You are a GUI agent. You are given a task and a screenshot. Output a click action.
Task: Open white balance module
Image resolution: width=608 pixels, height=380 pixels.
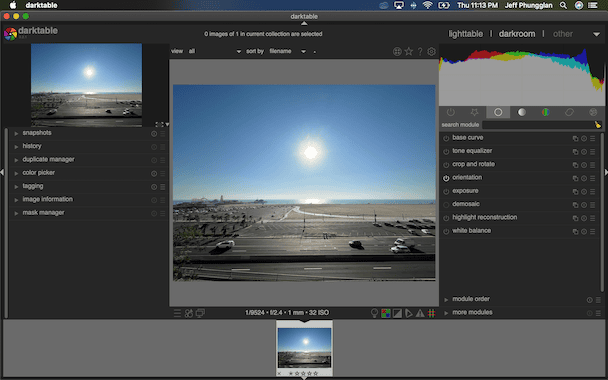coord(472,231)
